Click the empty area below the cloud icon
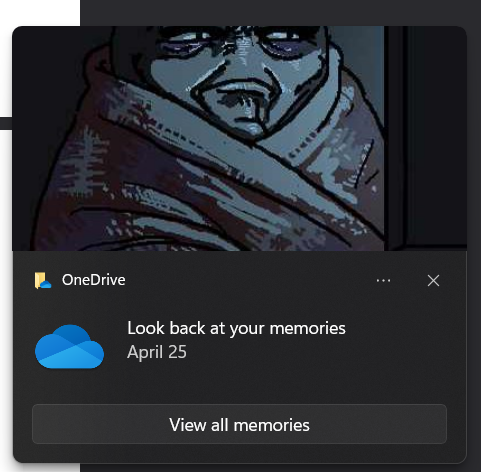 pos(69,386)
